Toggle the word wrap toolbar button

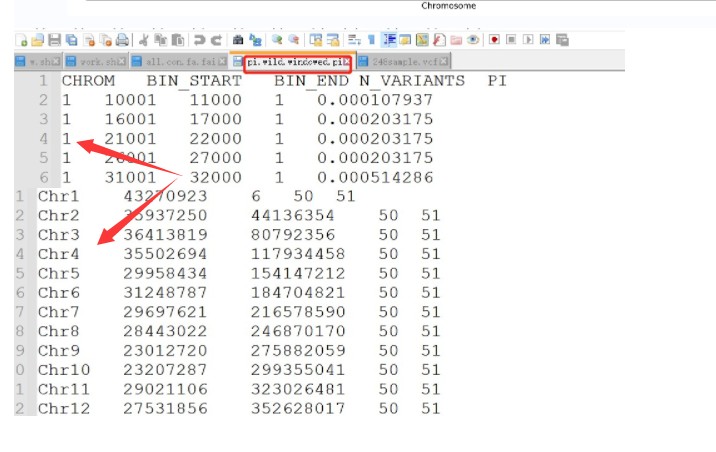pos(353,40)
